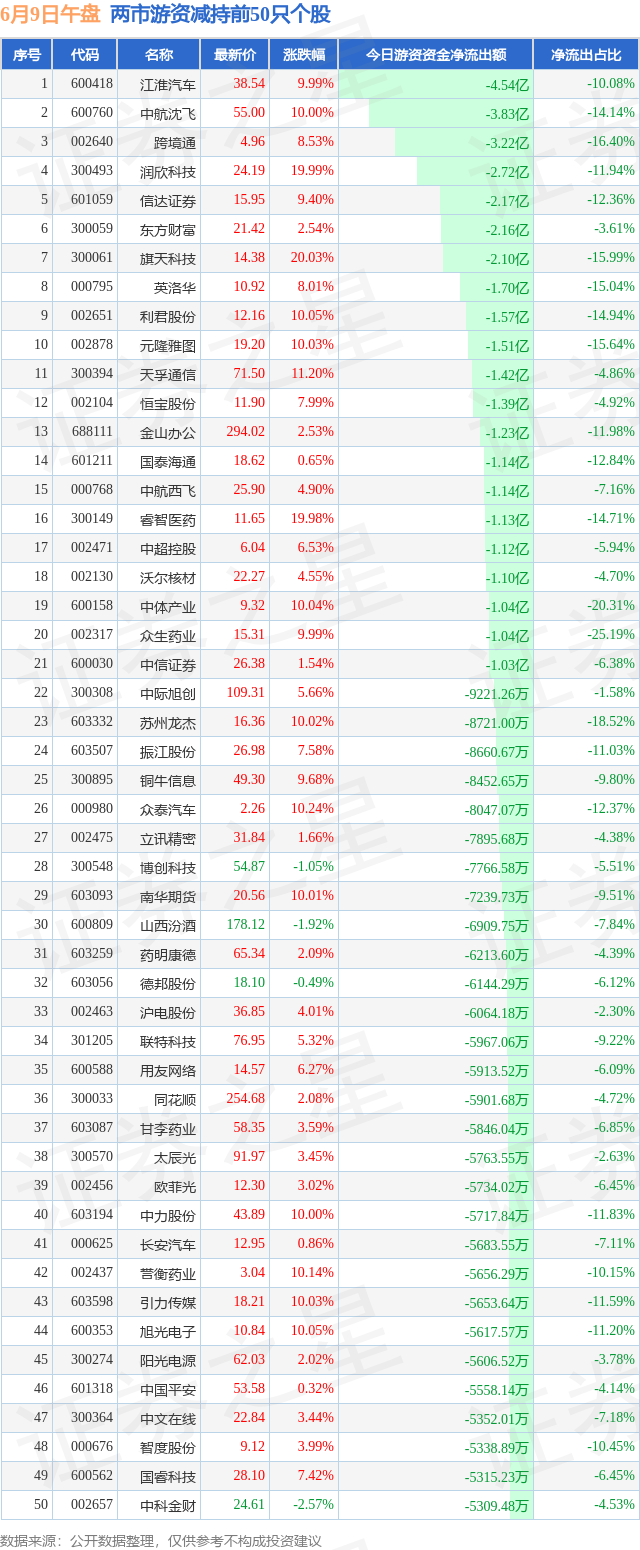Click the stock name 铜牛信息
The width and height of the screenshot is (640, 1550).
[x=168, y=781]
